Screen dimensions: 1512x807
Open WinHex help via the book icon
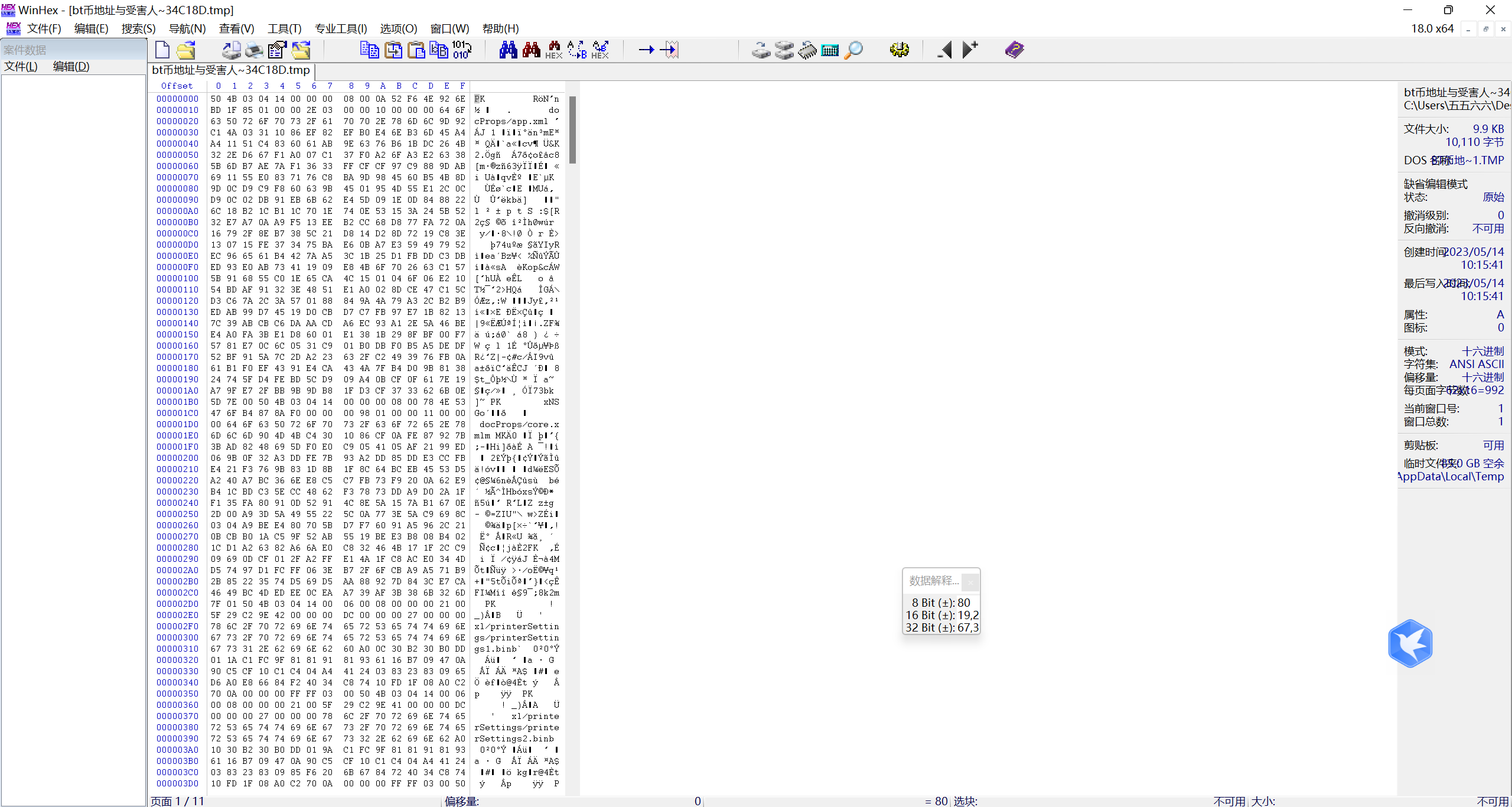[x=1014, y=50]
